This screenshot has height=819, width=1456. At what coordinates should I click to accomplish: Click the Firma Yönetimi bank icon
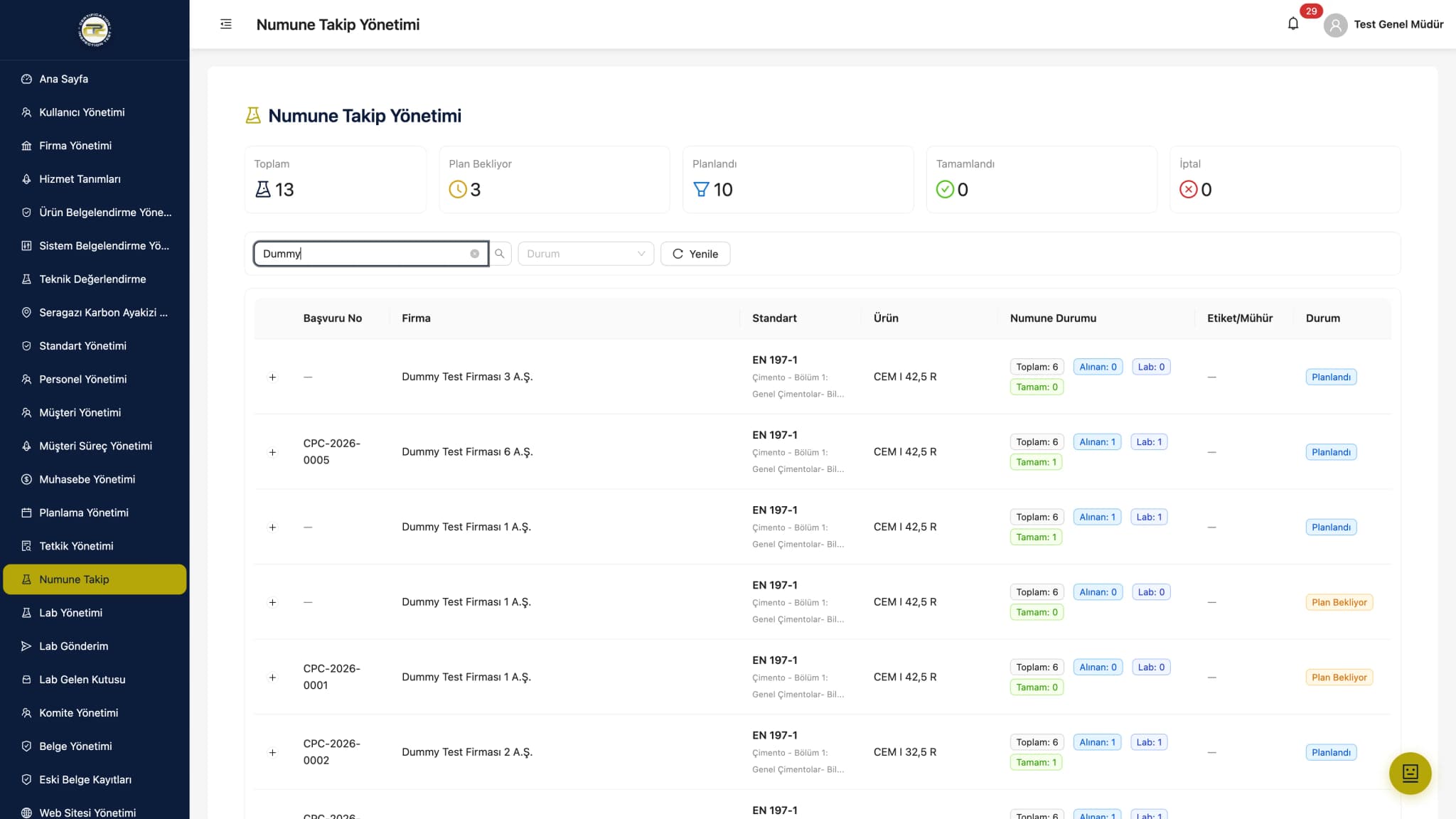coord(26,146)
